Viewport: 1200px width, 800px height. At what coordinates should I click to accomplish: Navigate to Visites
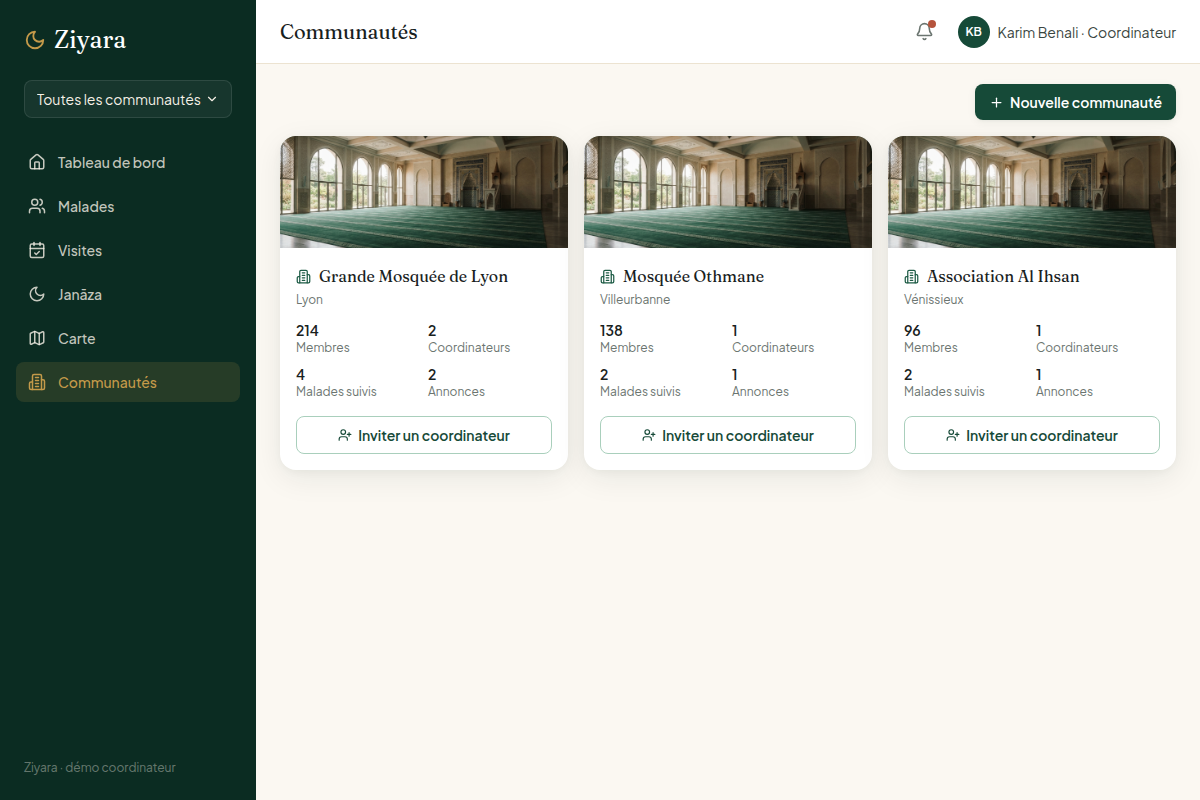coord(128,250)
